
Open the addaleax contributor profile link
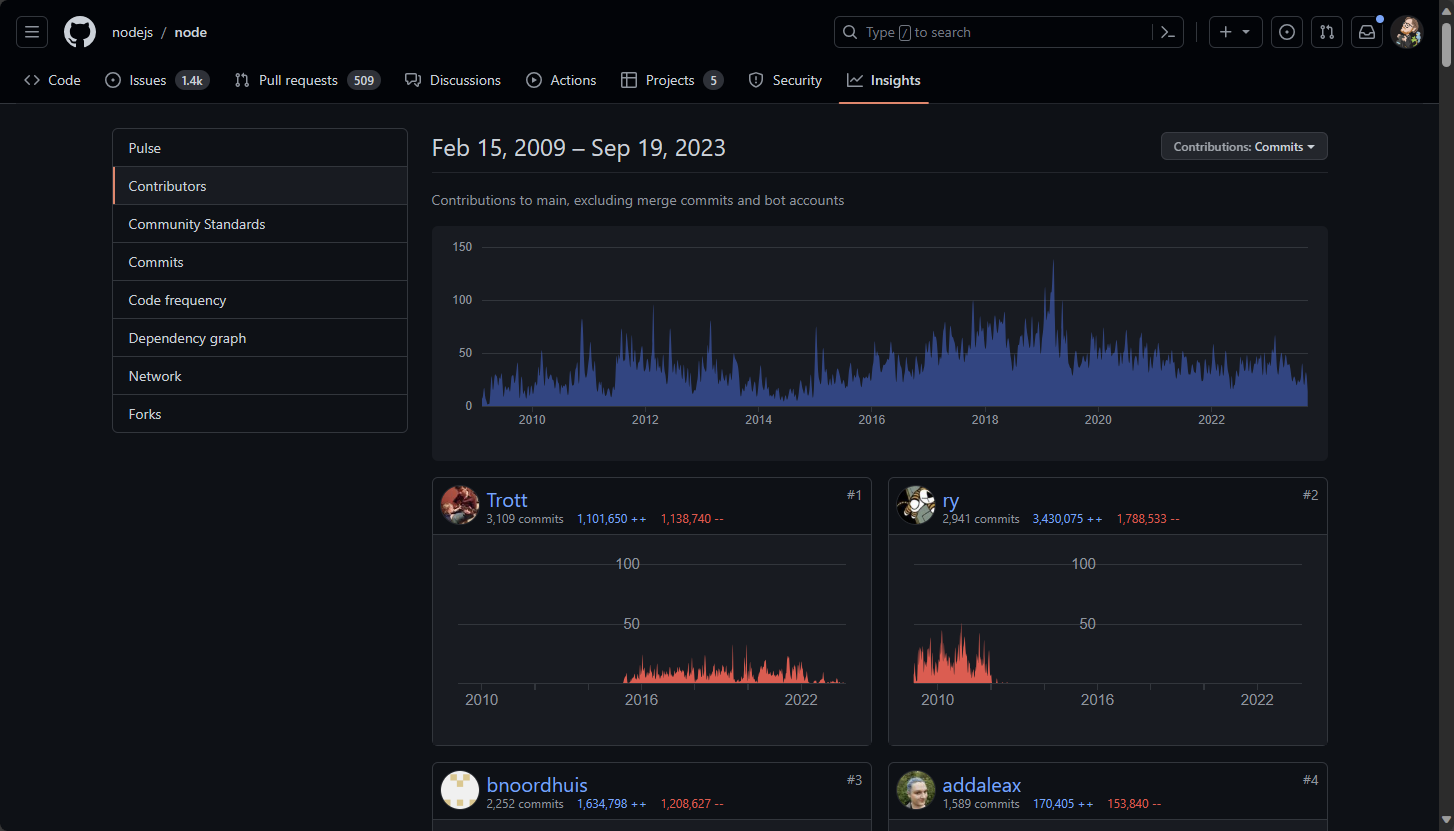click(982, 785)
